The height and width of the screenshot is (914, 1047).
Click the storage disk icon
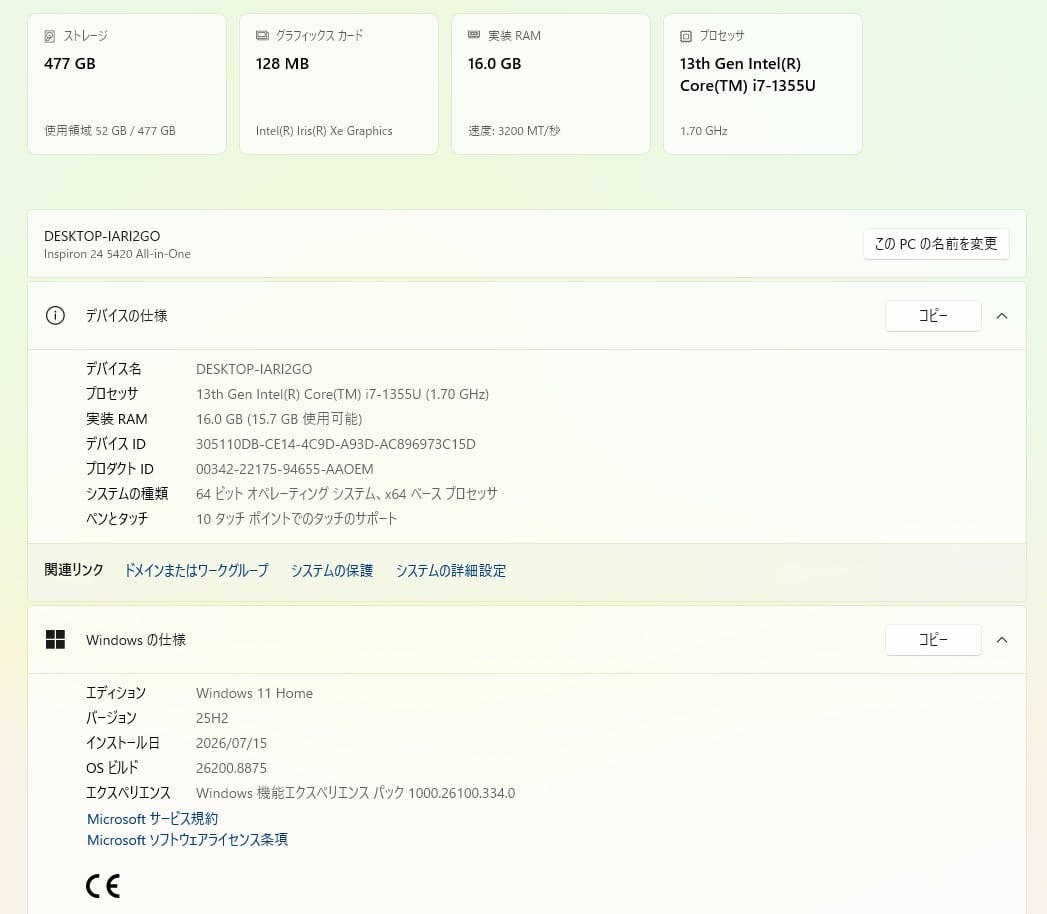tap(49, 36)
